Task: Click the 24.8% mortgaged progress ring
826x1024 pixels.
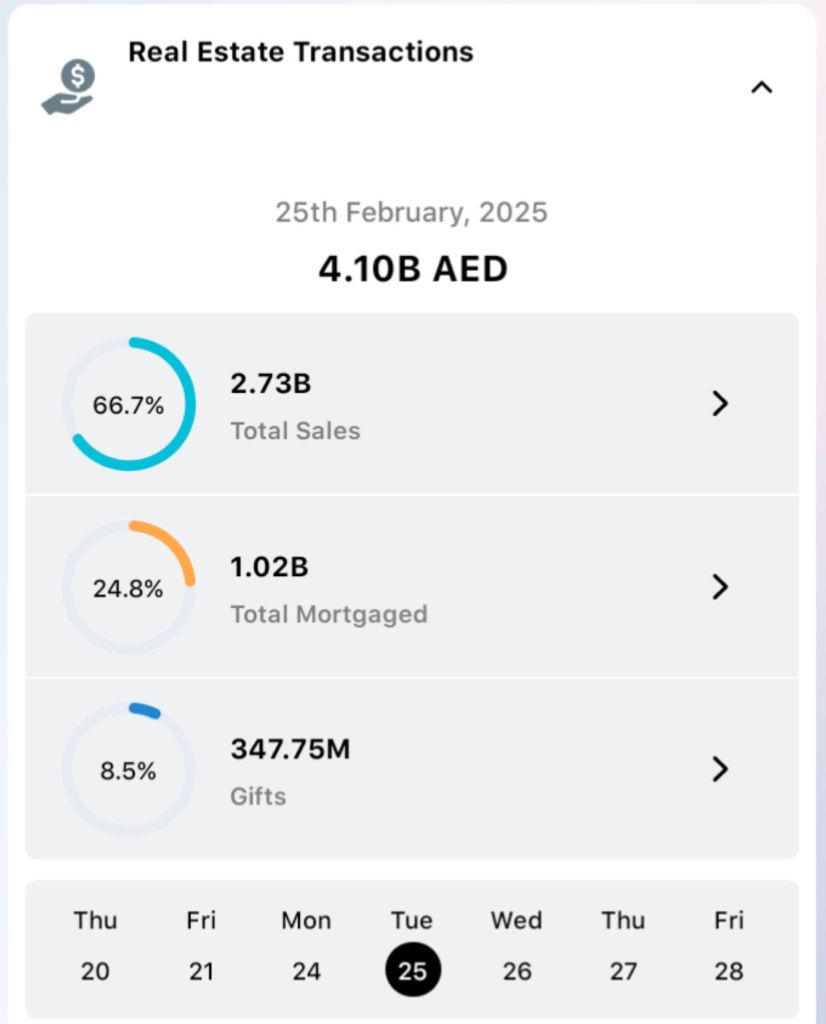Action: click(x=129, y=588)
